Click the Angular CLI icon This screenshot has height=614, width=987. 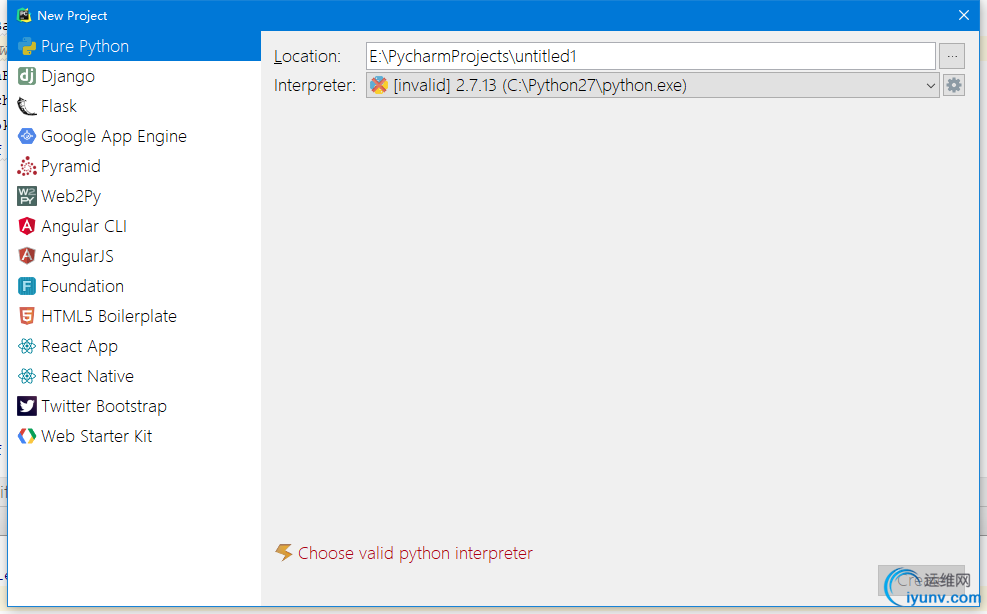26,226
